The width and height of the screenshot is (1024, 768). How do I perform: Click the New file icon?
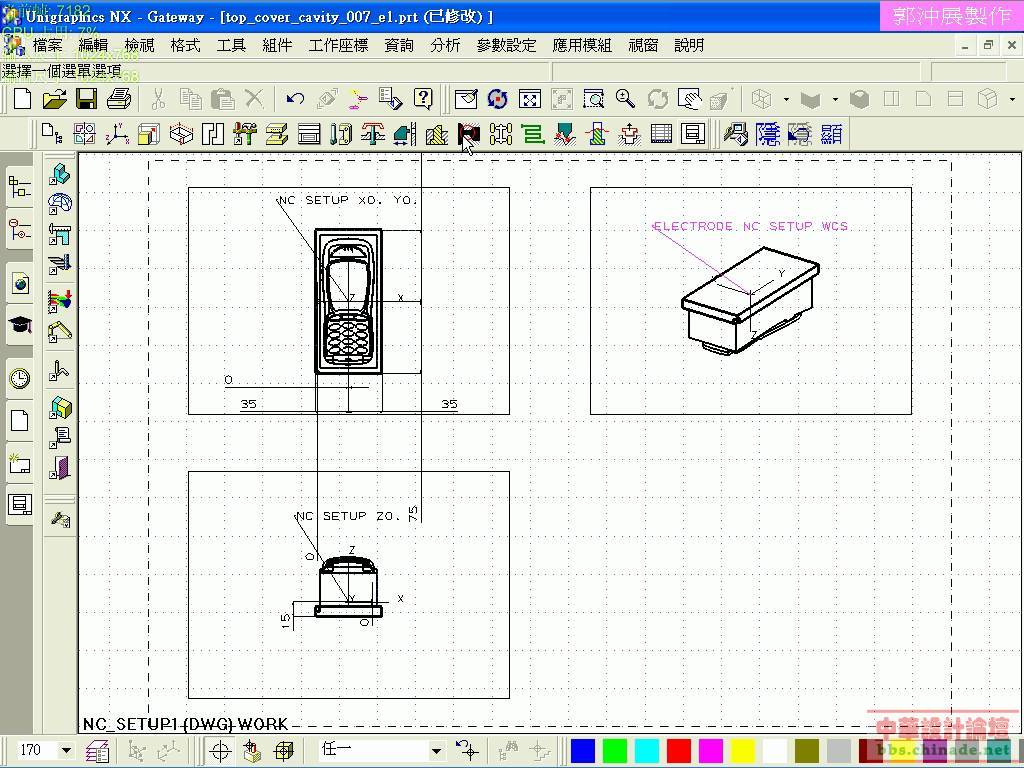pos(22,98)
